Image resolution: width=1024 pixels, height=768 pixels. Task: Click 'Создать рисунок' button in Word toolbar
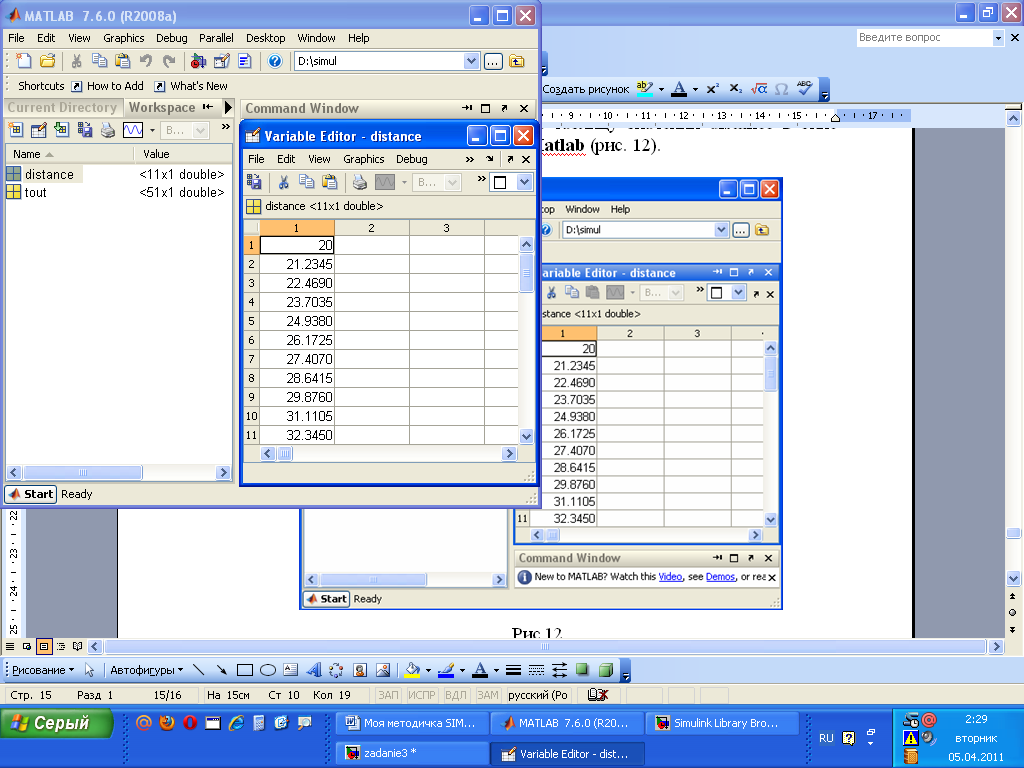click(586, 89)
